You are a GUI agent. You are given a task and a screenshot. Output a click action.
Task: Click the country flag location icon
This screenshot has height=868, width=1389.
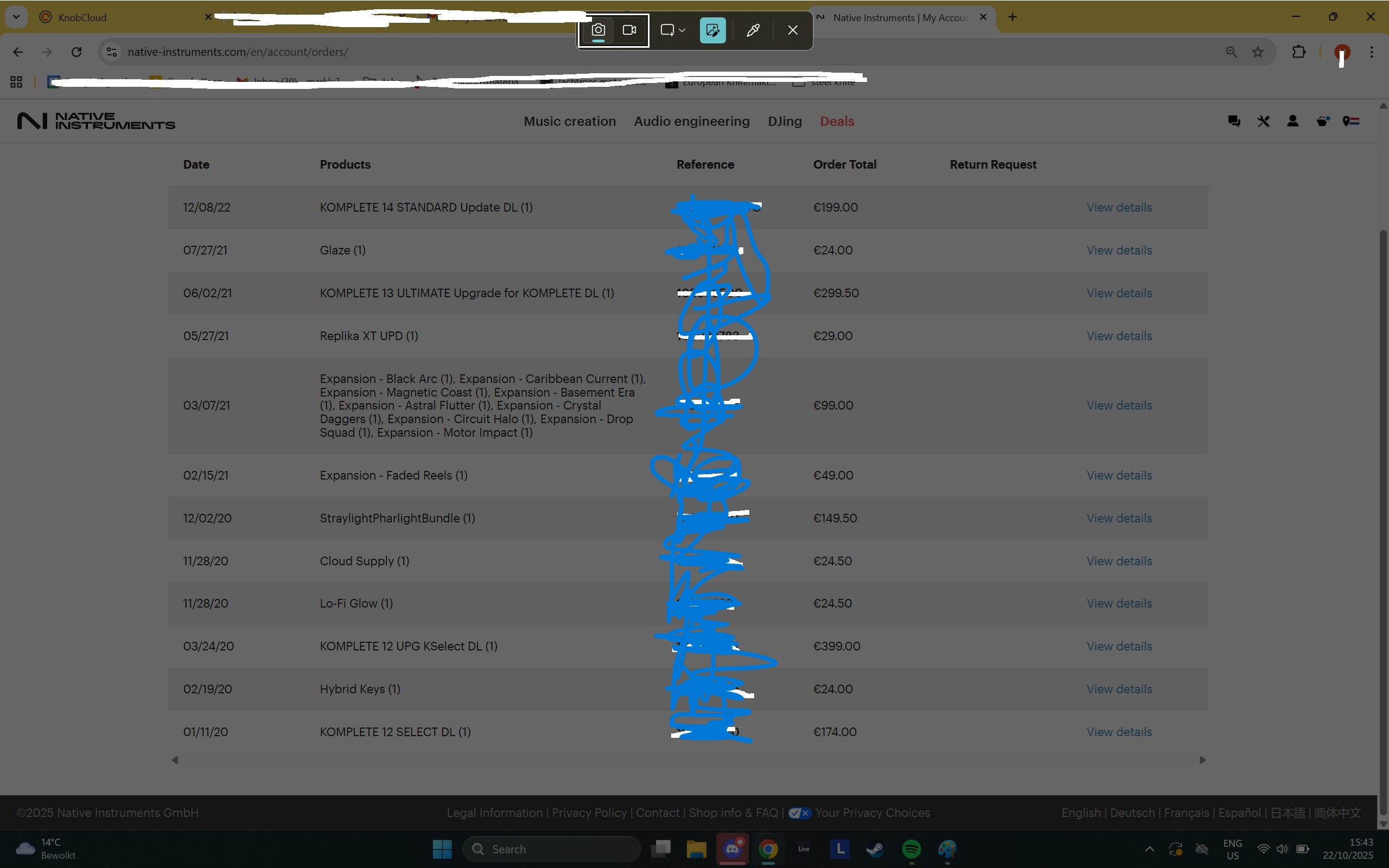point(1351,121)
